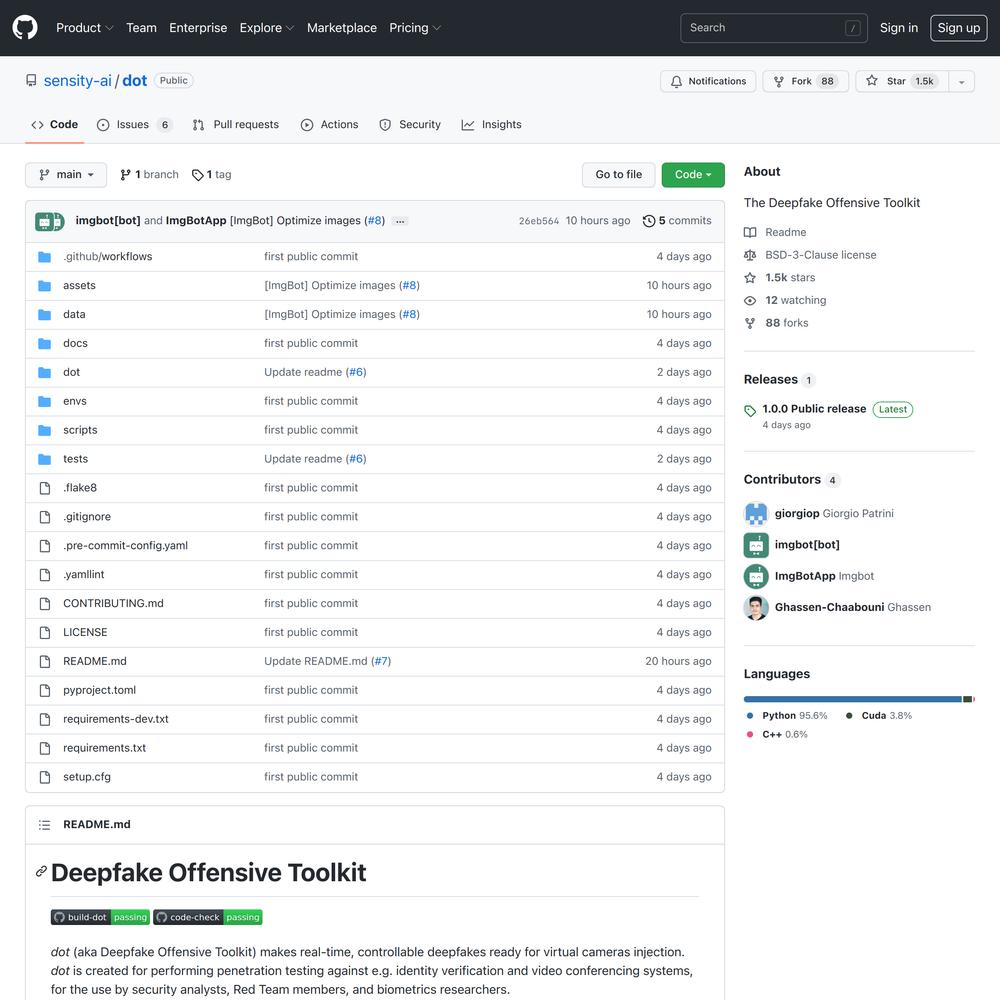Screen dimensions: 1000x1000
Task: Open the pyproject.toml file
Action: pos(99,690)
